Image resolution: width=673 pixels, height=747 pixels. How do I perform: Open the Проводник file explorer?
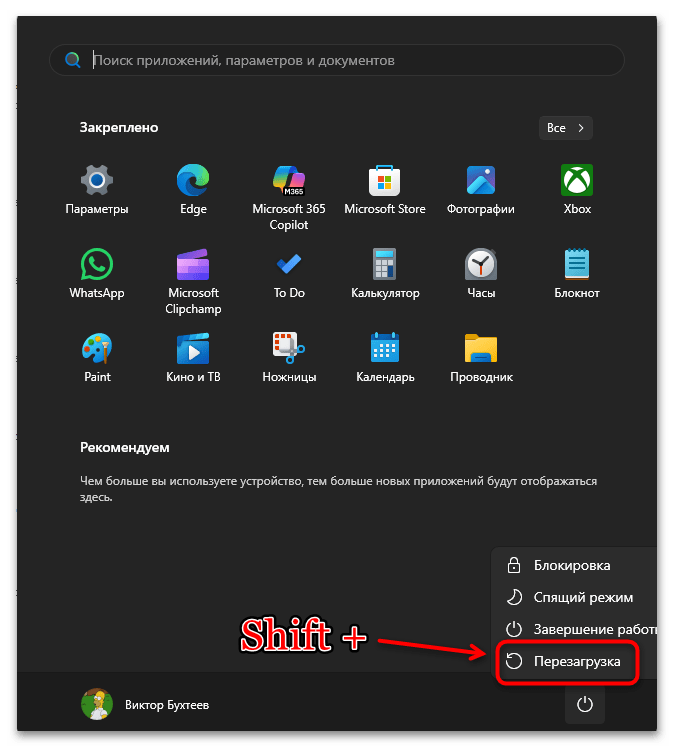click(x=481, y=357)
